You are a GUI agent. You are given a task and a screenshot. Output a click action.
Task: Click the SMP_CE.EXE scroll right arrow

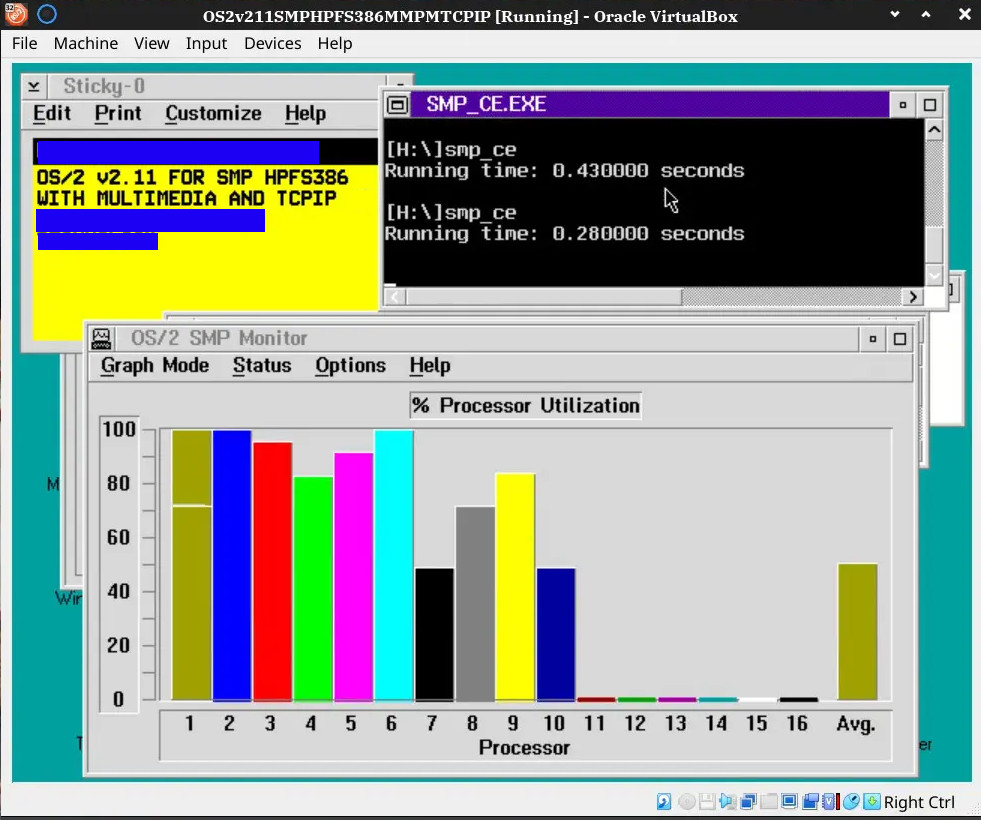tap(913, 296)
